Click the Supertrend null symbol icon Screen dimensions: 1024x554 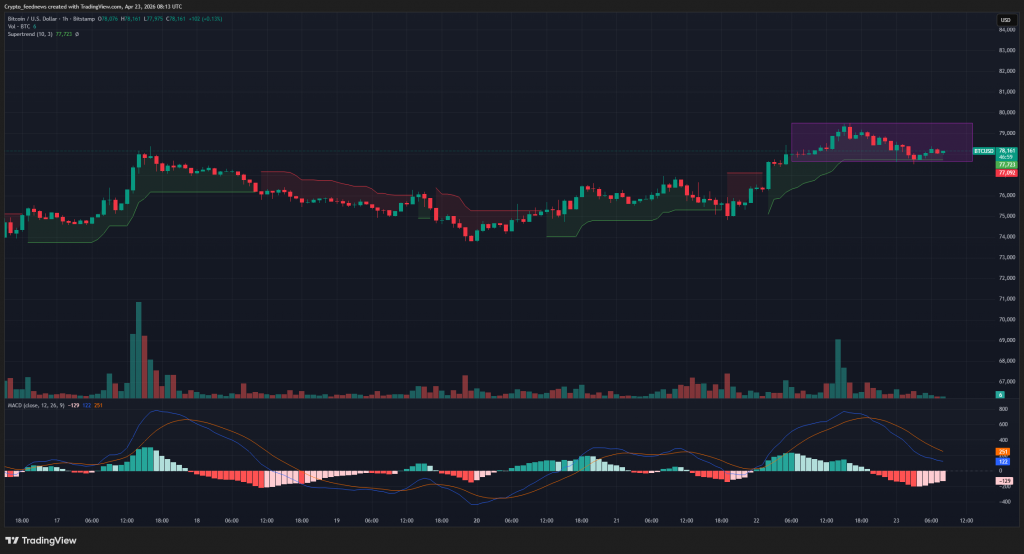77,34
